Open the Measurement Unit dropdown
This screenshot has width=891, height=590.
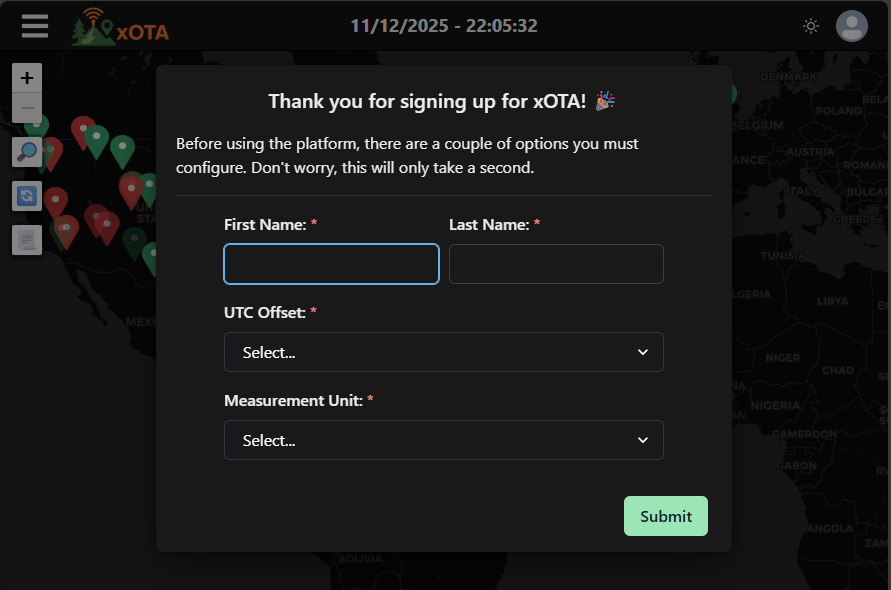pyautogui.click(x=443, y=440)
